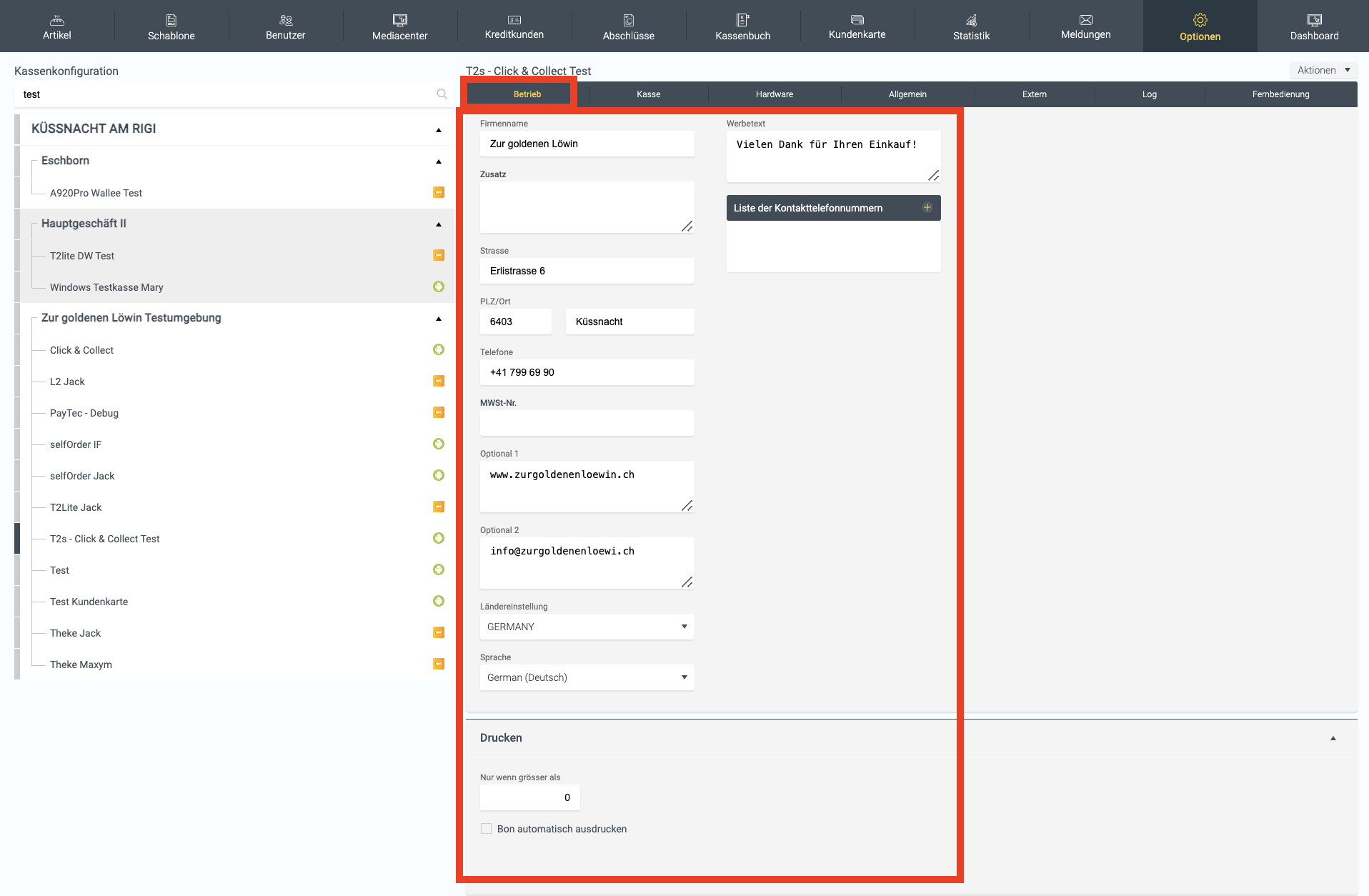Switch to the Fernbedienung tab
This screenshot has height=896, width=1369.
(1280, 94)
